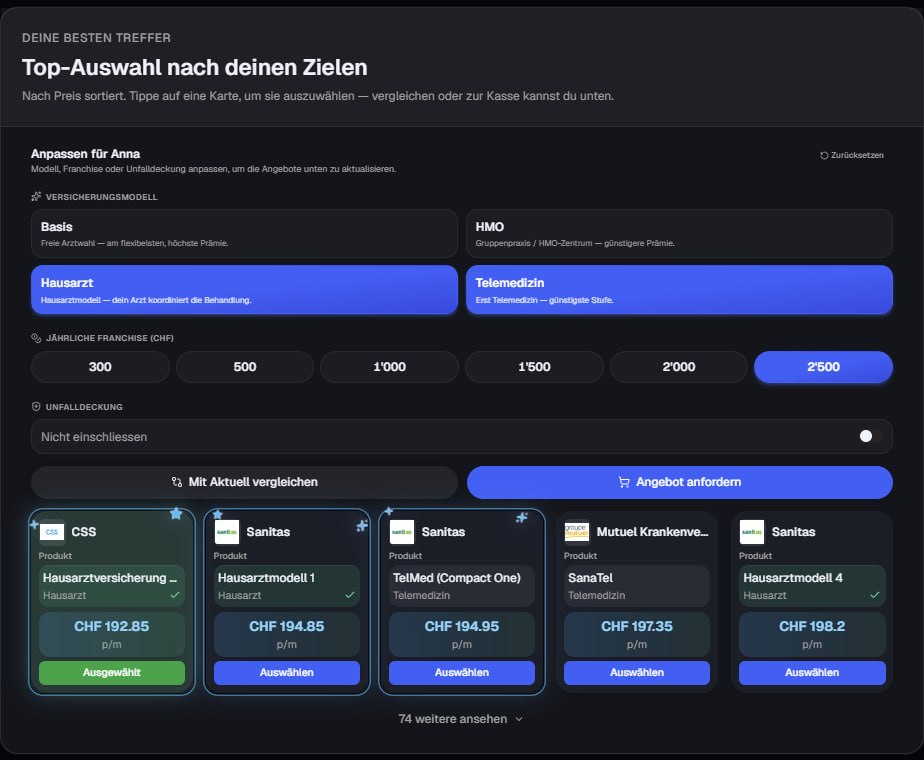This screenshot has width=924, height=760.
Task: Choose the 1'500 annual franchise
Action: pyautogui.click(x=534, y=367)
